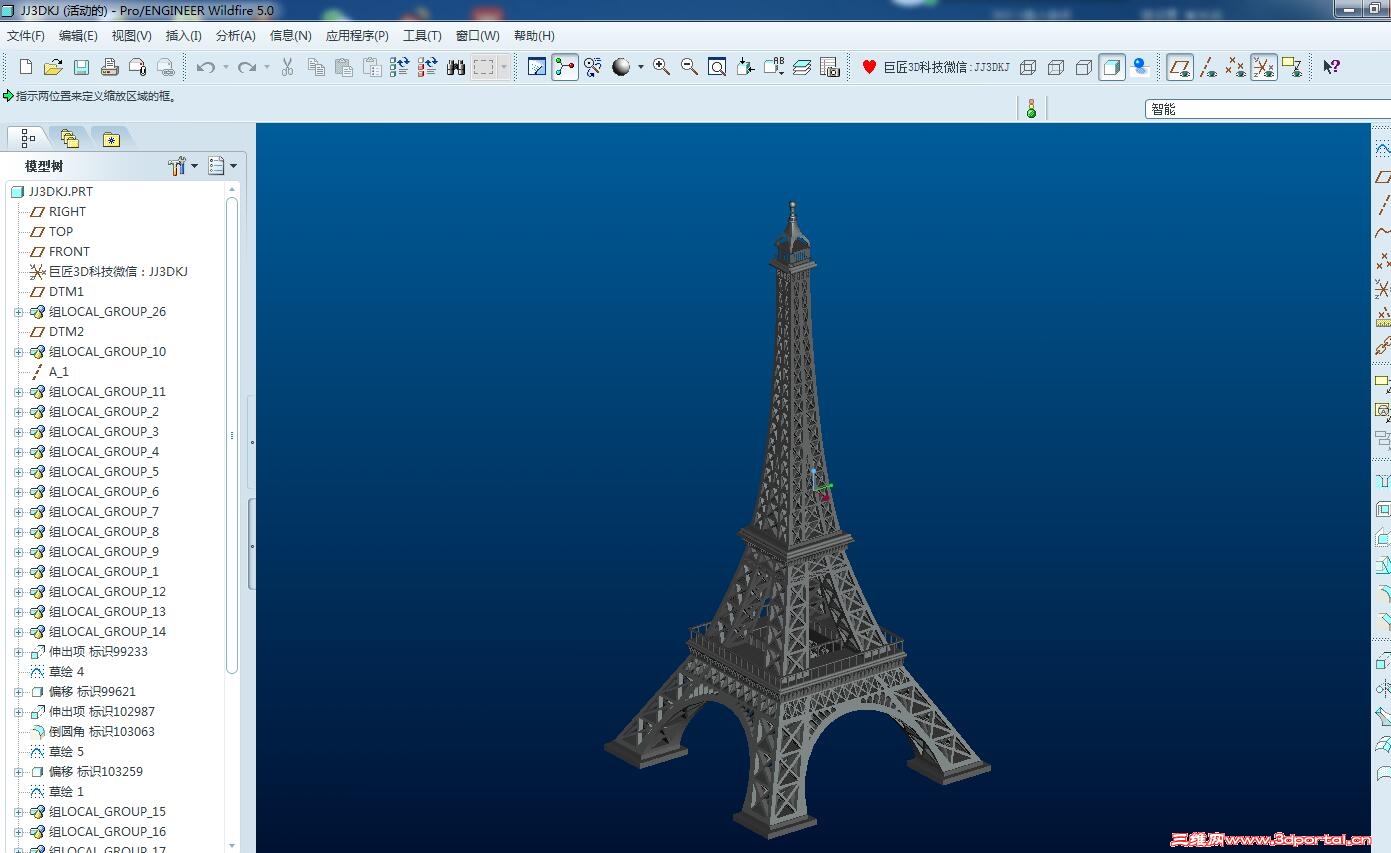Viewport: 1391px width, 853px height.
Task: Toggle the Spin Center display
Action: point(565,67)
